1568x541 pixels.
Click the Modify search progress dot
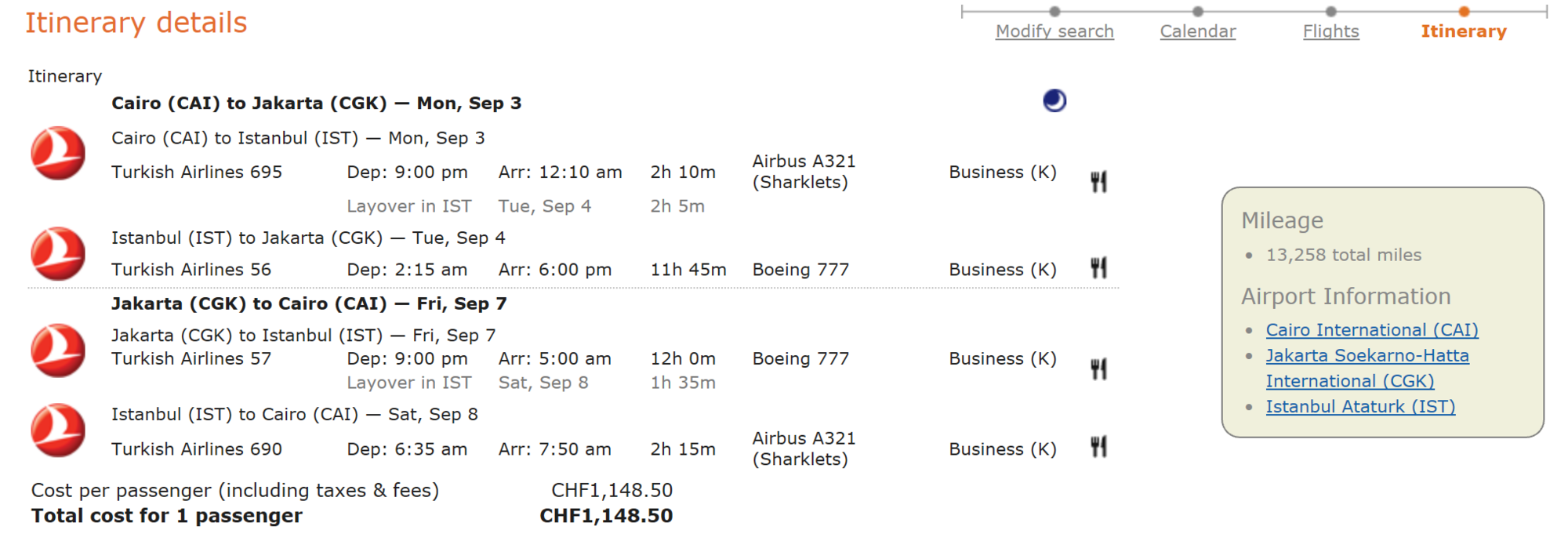1054,12
